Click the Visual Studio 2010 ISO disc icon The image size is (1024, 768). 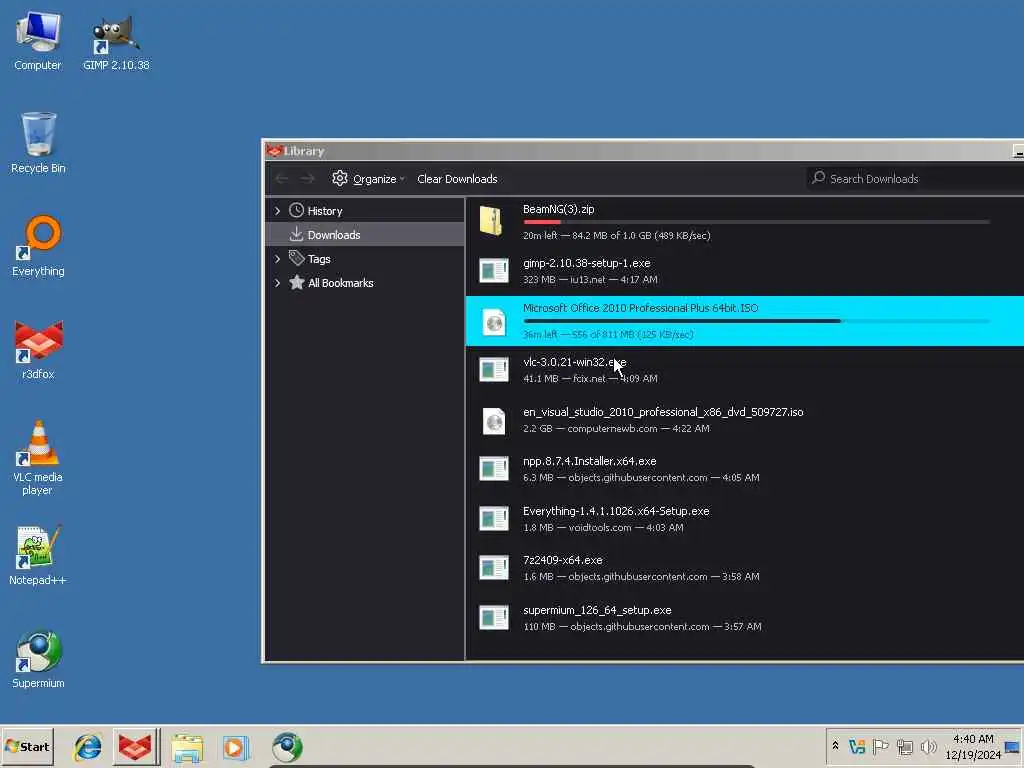(x=494, y=421)
